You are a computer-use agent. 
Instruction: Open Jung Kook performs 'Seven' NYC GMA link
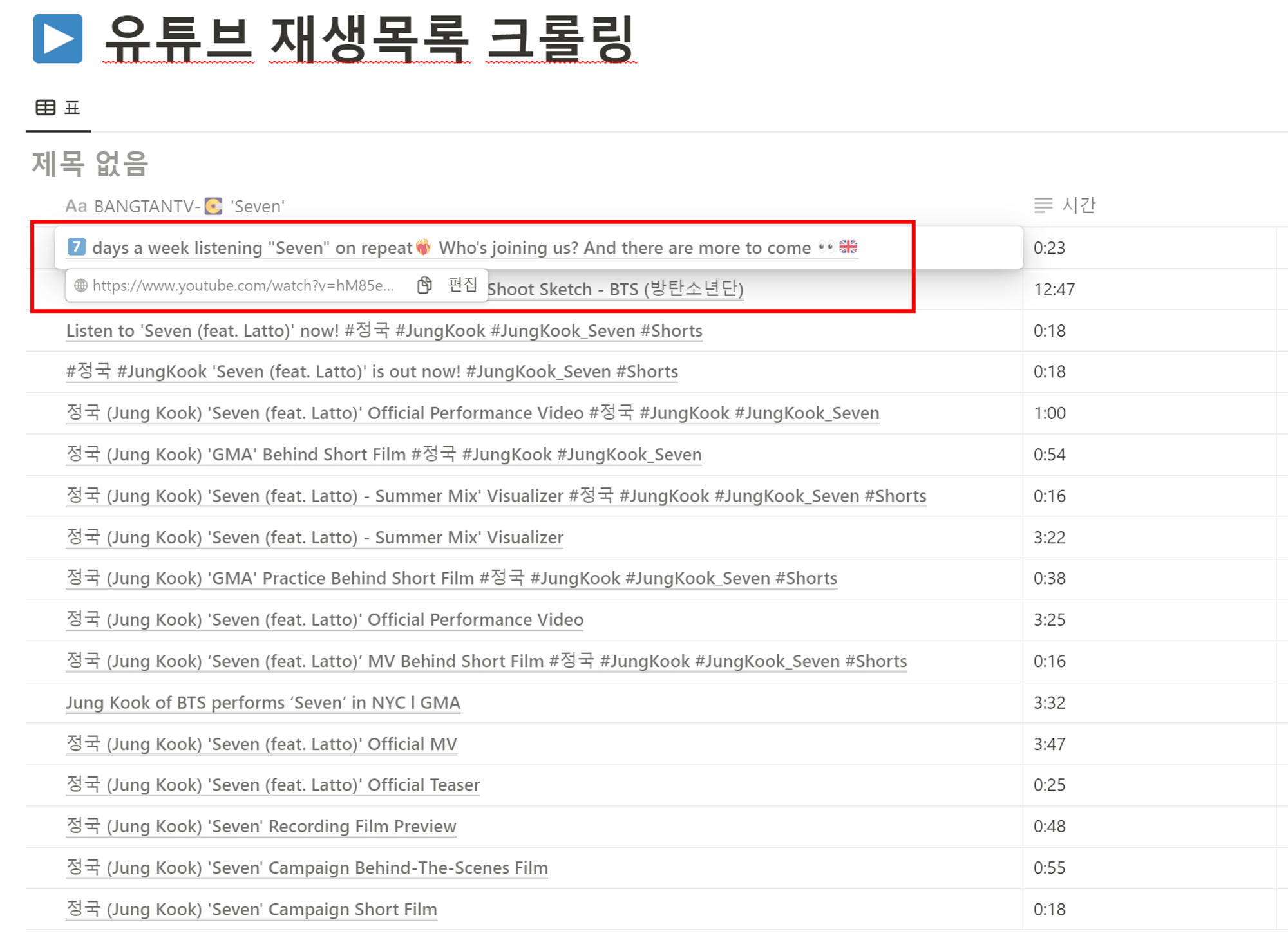click(x=263, y=702)
